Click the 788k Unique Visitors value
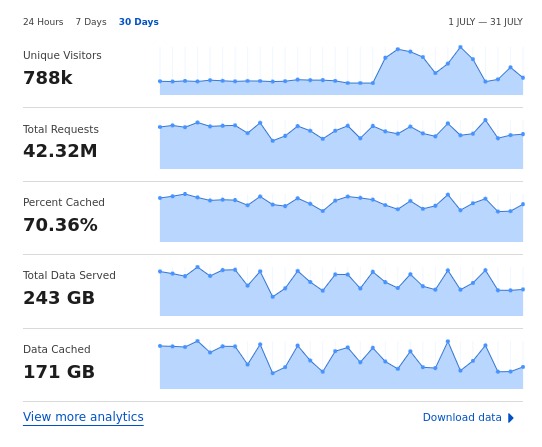Screen dimensions: 542x447 48,78
